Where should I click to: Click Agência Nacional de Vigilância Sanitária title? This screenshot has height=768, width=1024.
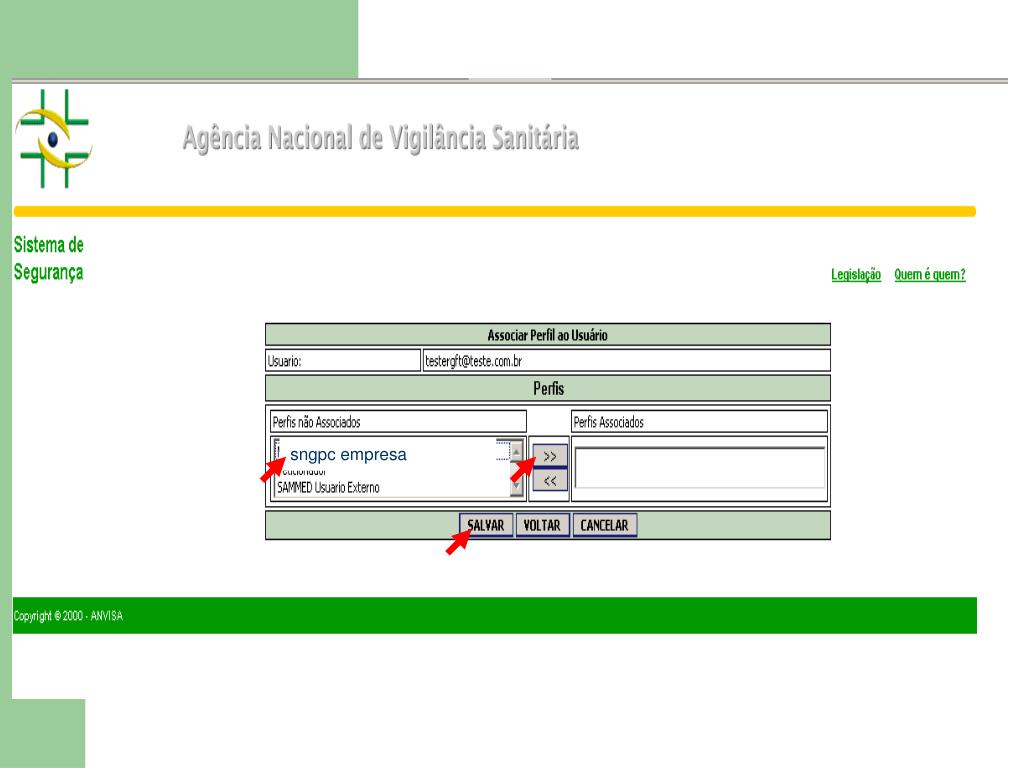pos(381,138)
